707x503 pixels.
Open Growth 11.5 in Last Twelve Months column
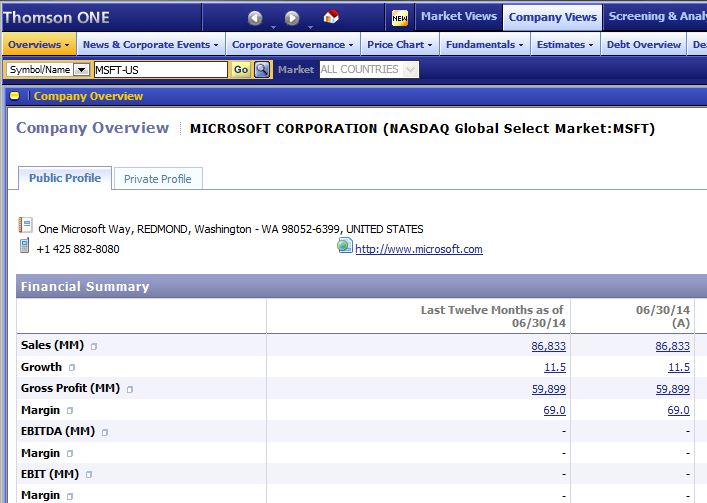555,367
